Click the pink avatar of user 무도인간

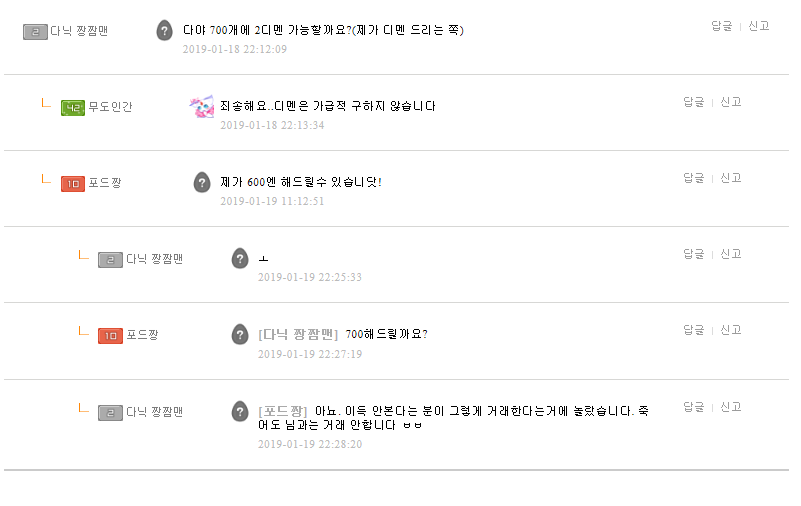[x=202, y=107]
